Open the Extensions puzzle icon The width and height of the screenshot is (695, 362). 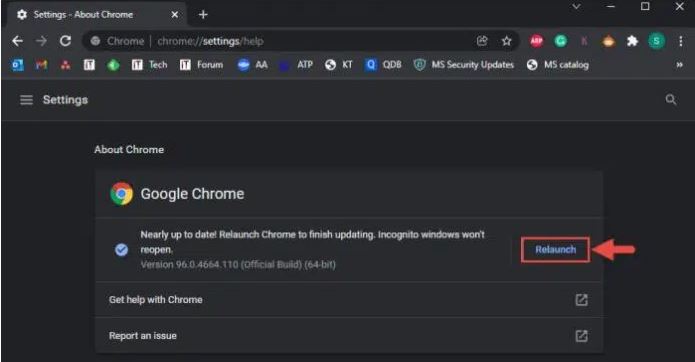(632, 41)
